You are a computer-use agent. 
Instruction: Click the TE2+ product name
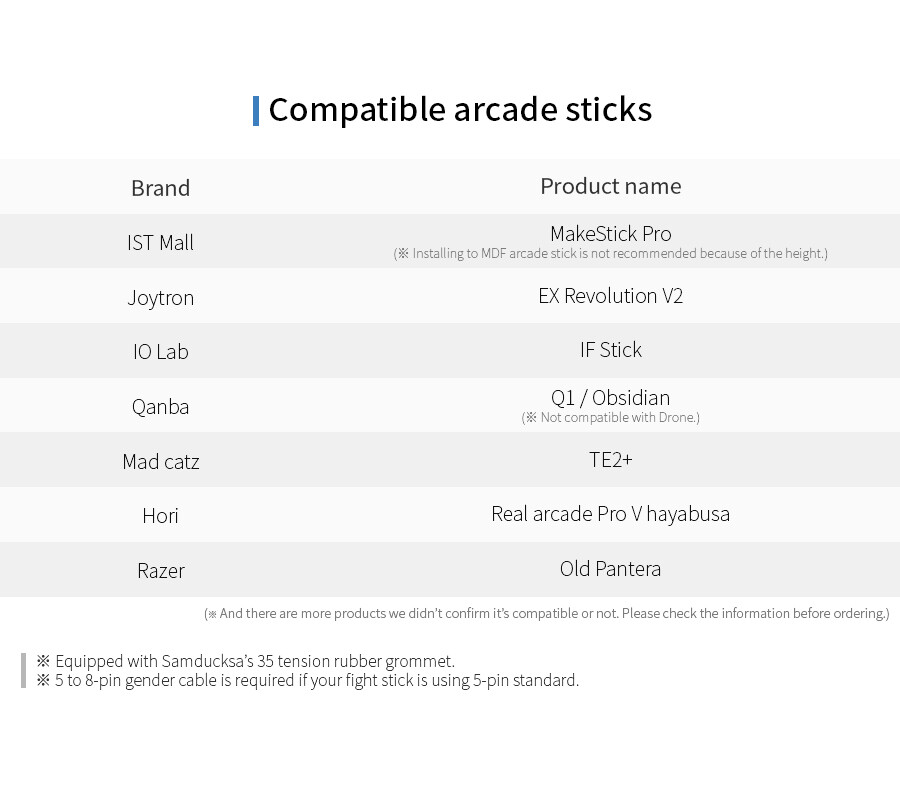click(611, 460)
